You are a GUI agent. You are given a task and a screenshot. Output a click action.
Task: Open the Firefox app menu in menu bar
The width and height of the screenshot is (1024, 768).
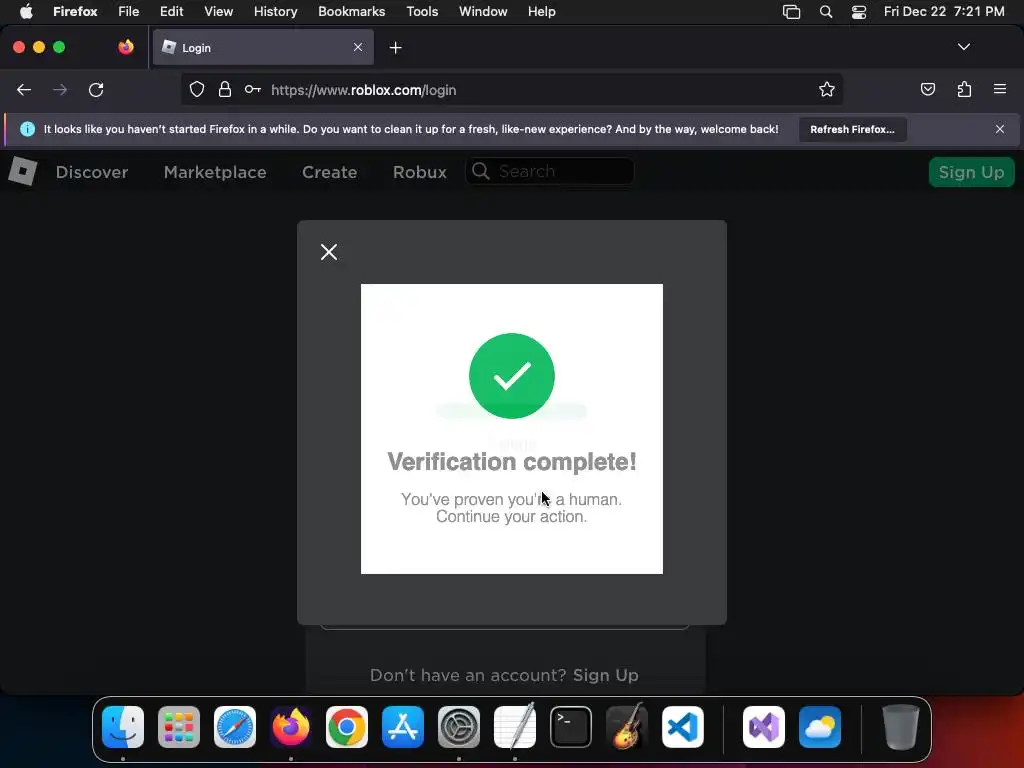75,12
